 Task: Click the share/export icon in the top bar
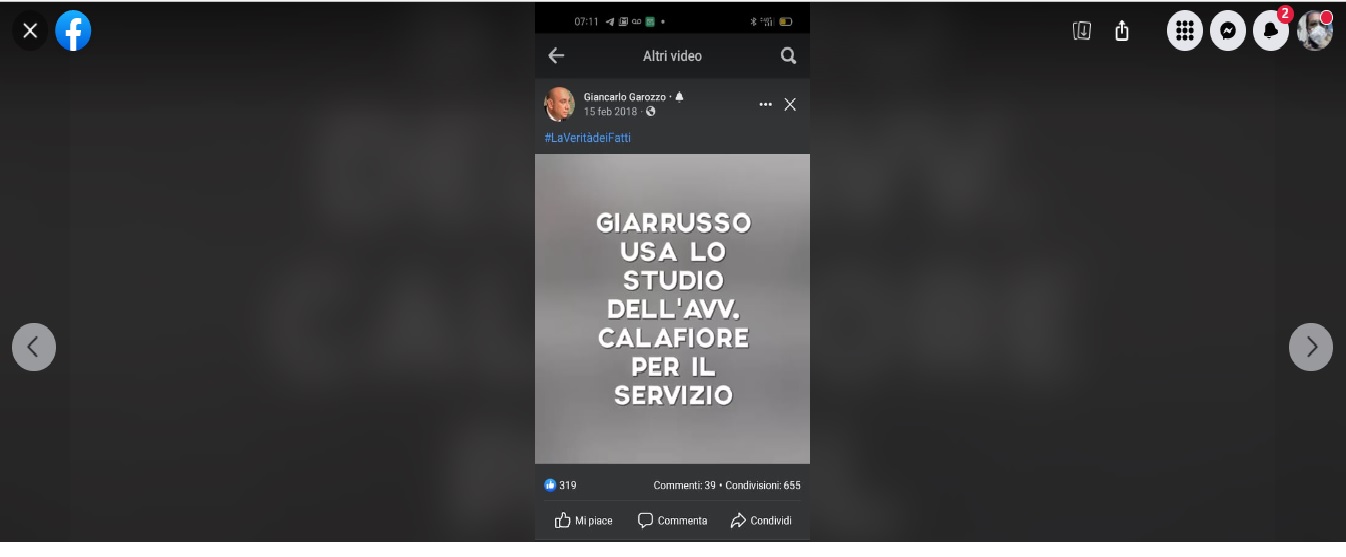(x=1122, y=31)
